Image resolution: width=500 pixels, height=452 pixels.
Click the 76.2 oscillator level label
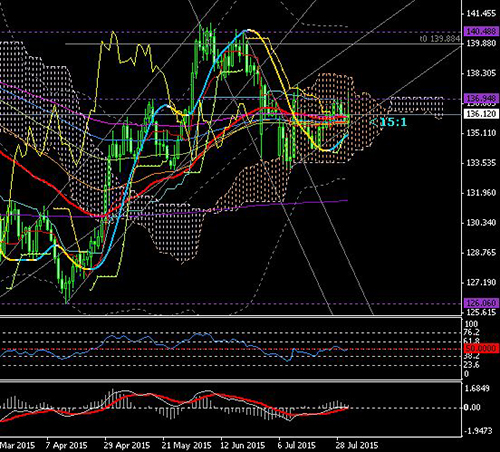(472, 332)
